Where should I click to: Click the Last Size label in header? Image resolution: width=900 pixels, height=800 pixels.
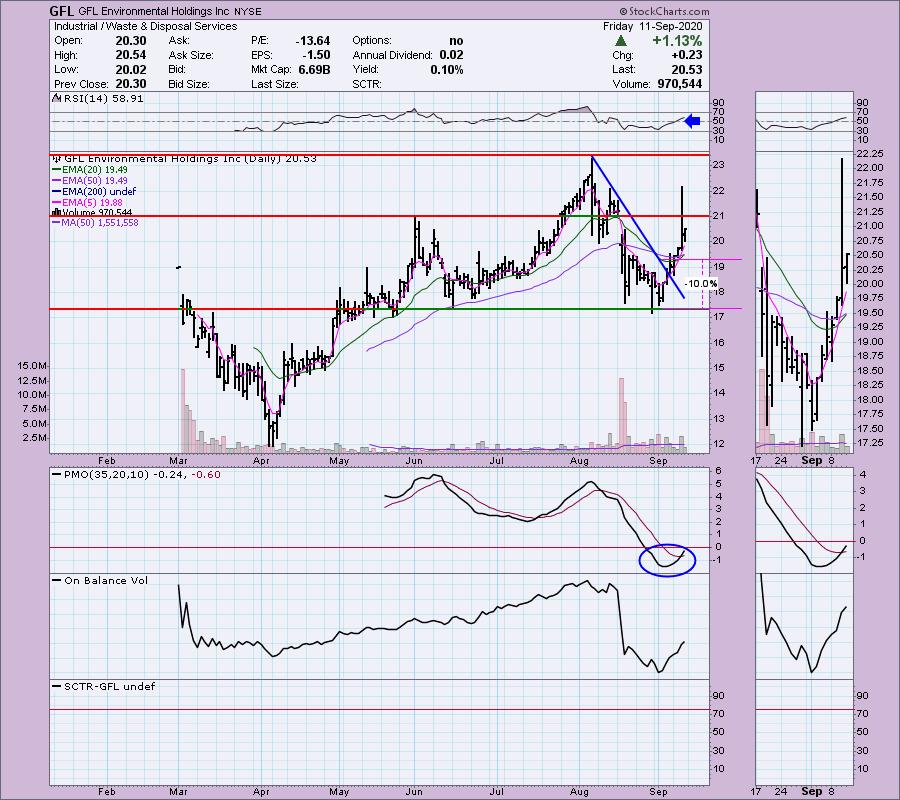275,84
